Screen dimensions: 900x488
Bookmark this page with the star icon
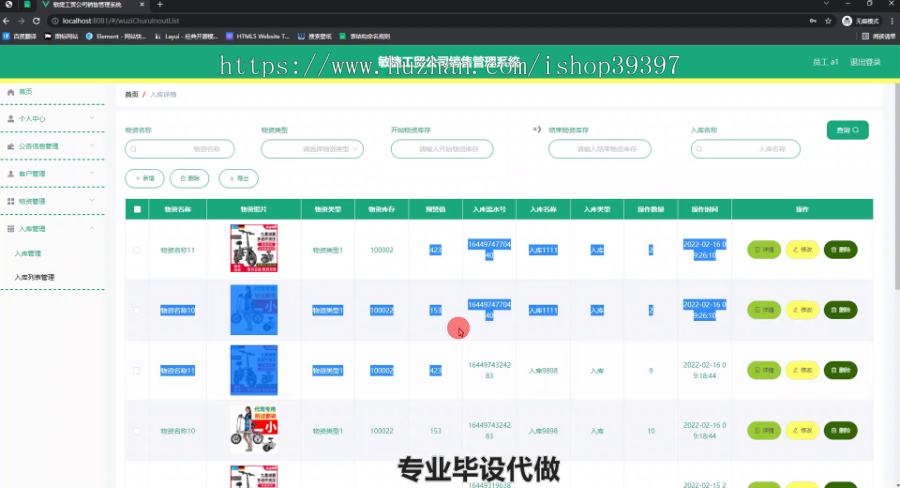[828, 21]
